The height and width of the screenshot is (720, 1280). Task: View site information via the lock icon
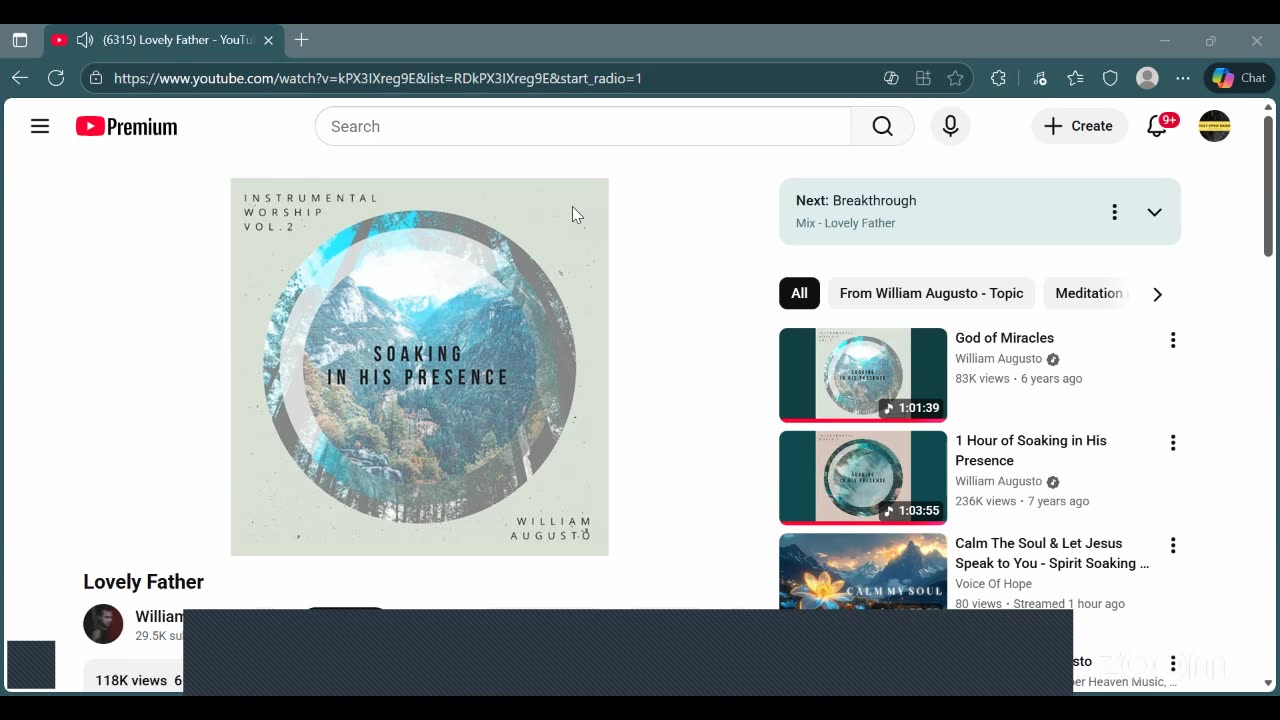click(x=95, y=78)
